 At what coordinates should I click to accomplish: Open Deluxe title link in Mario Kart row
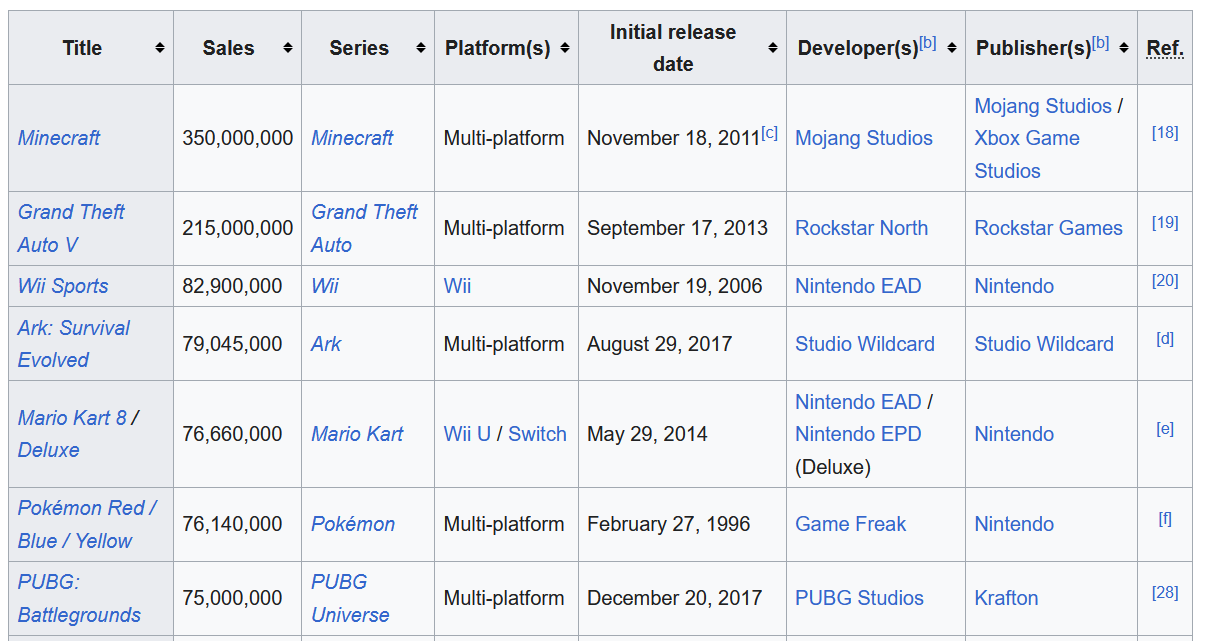pos(48,450)
